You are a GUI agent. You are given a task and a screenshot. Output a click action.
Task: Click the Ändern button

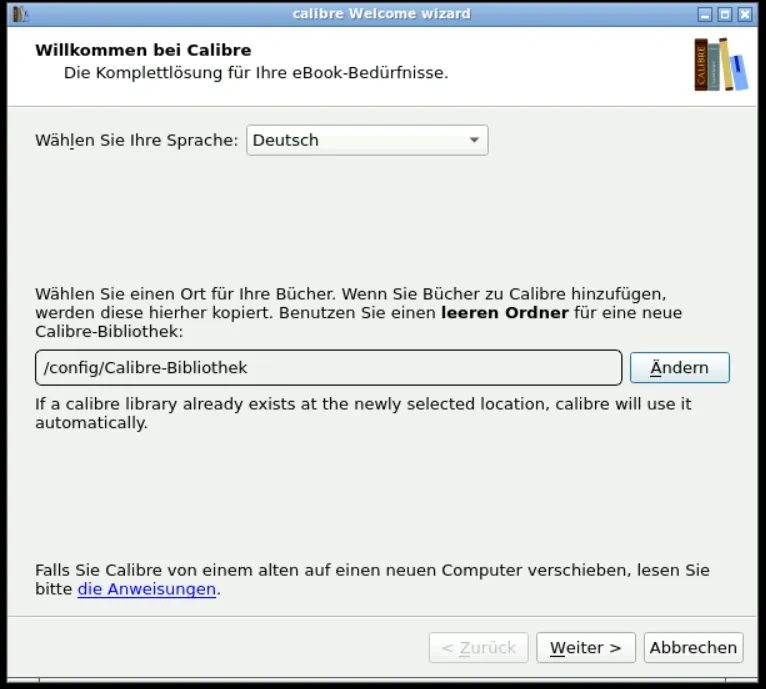click(679, 367)
